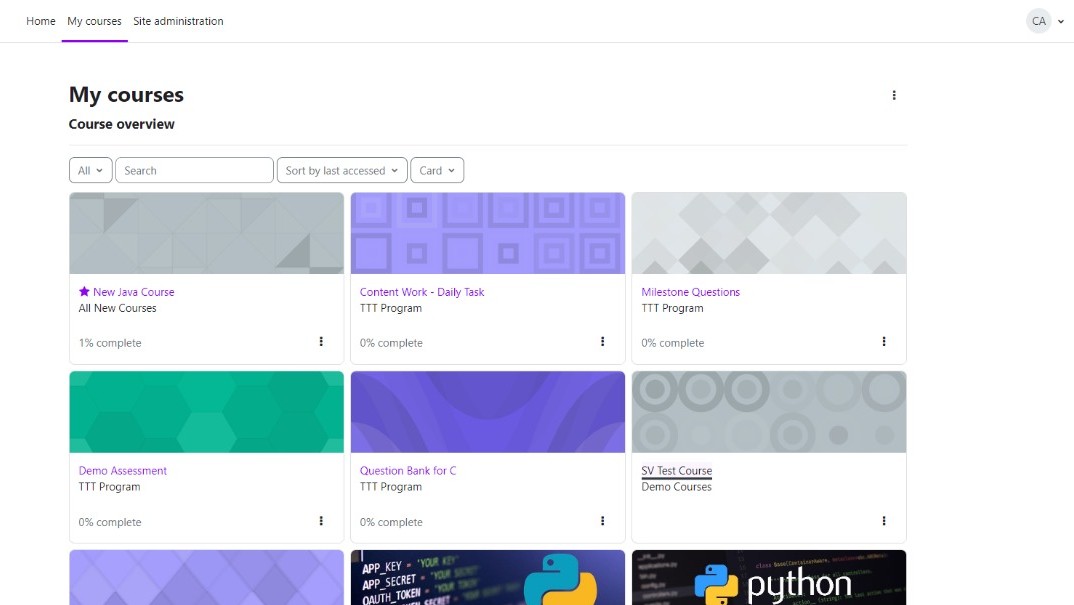Image resolution: width=1074 pixels, height=605 pixels.
Task: Click the CA user avatar
Action: coord(1038,21)
